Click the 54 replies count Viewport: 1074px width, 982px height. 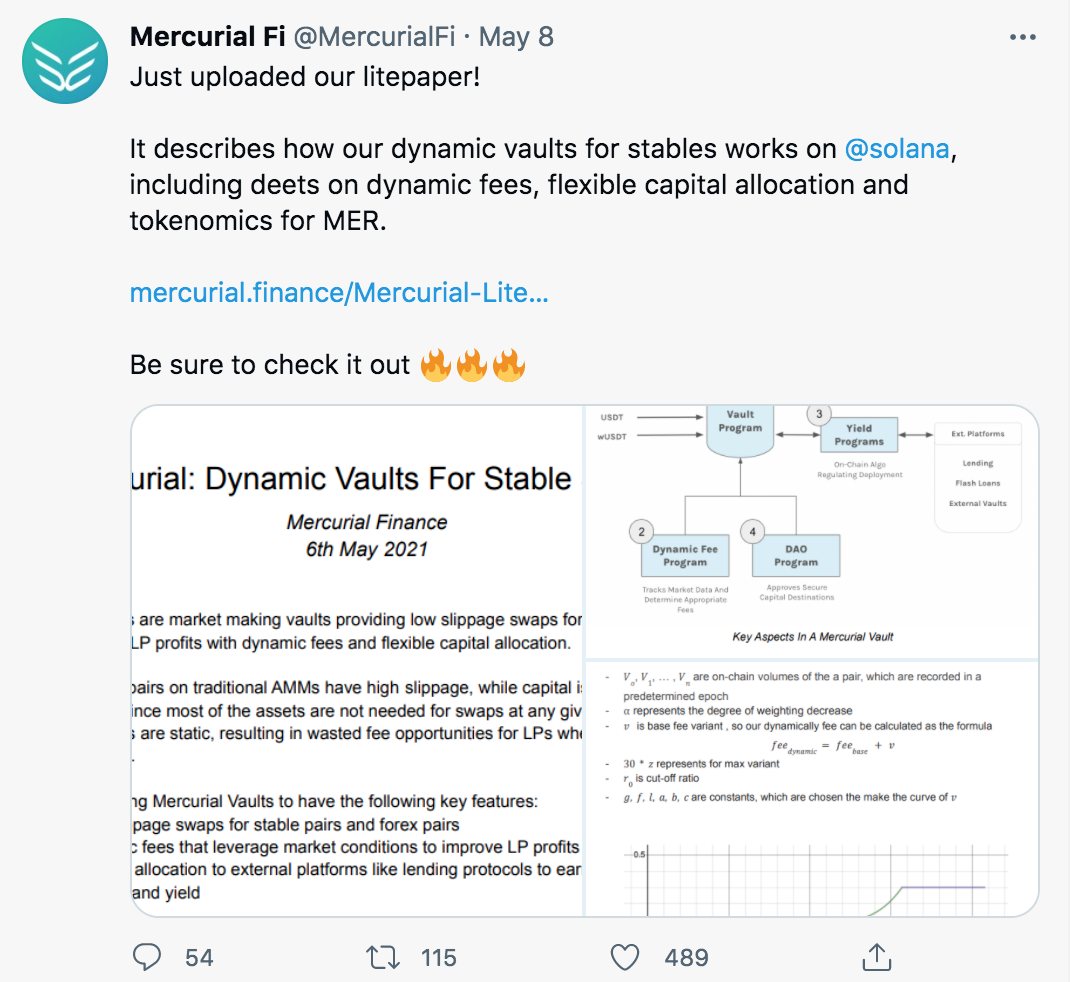pyautogui.click(x=199, y=957)
